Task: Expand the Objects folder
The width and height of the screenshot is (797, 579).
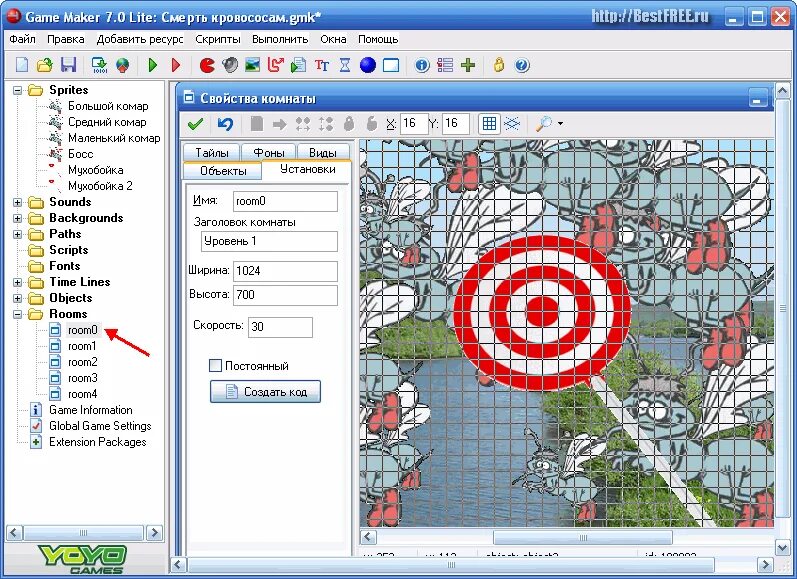Action: (18, 298)
